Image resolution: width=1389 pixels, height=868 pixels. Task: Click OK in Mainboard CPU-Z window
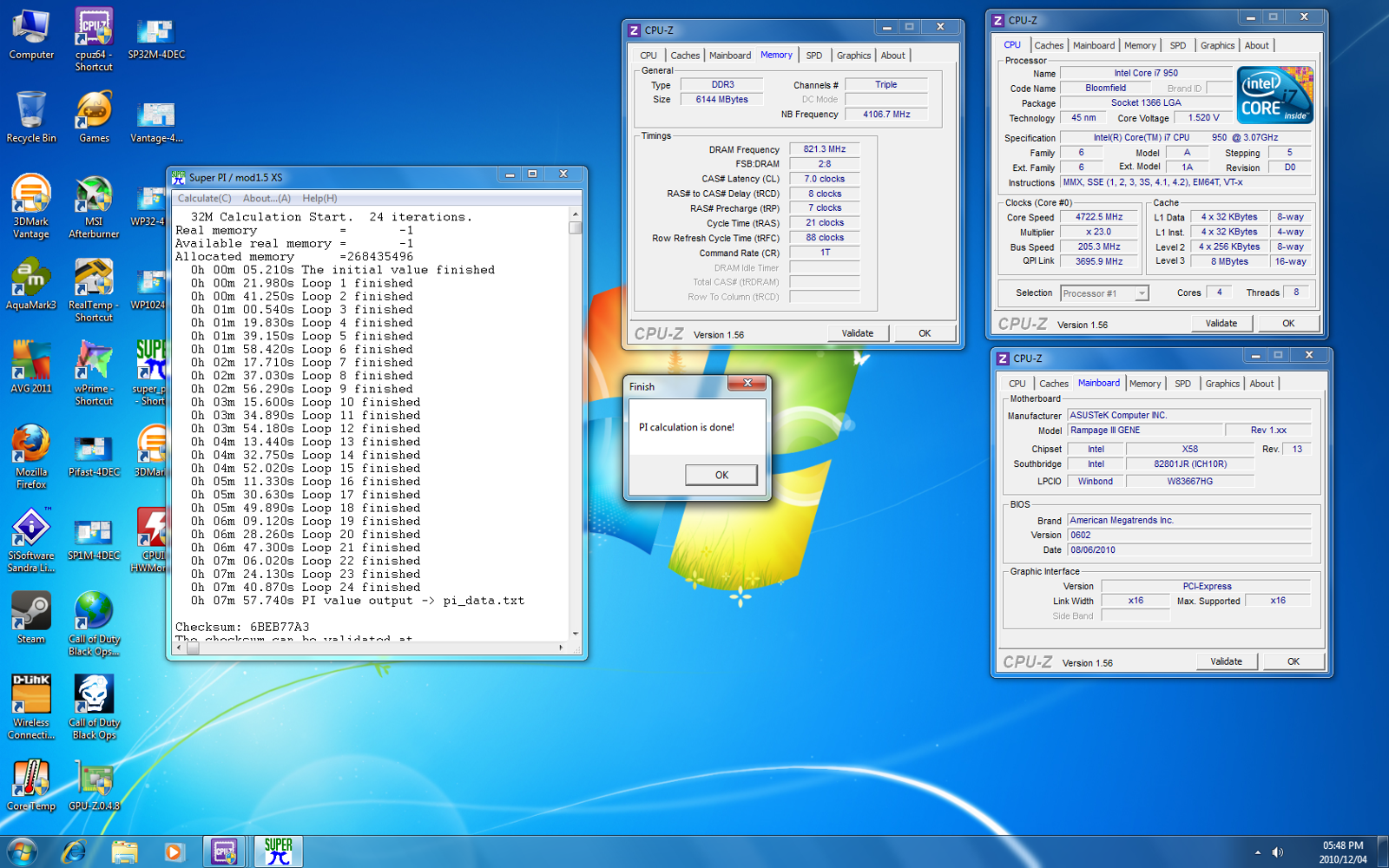coord(1294,661)
